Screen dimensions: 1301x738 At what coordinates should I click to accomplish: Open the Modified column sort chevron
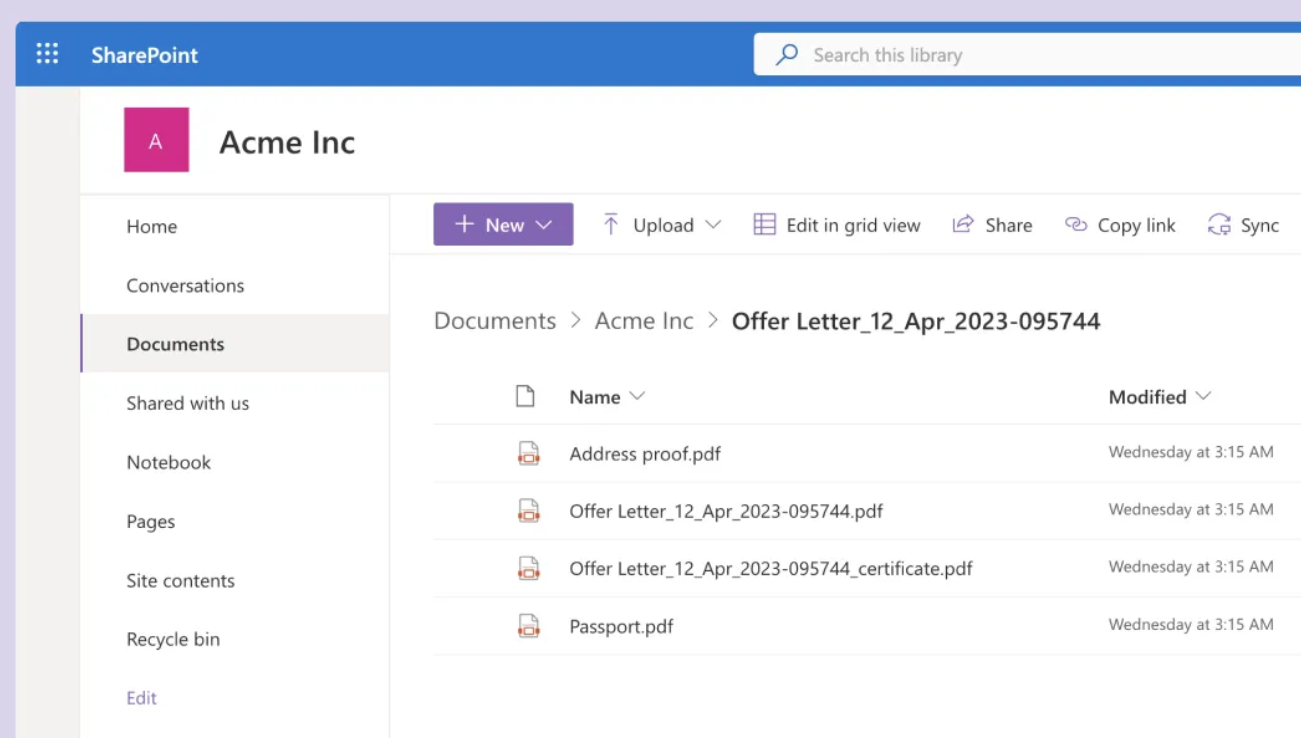point(1203,397)
